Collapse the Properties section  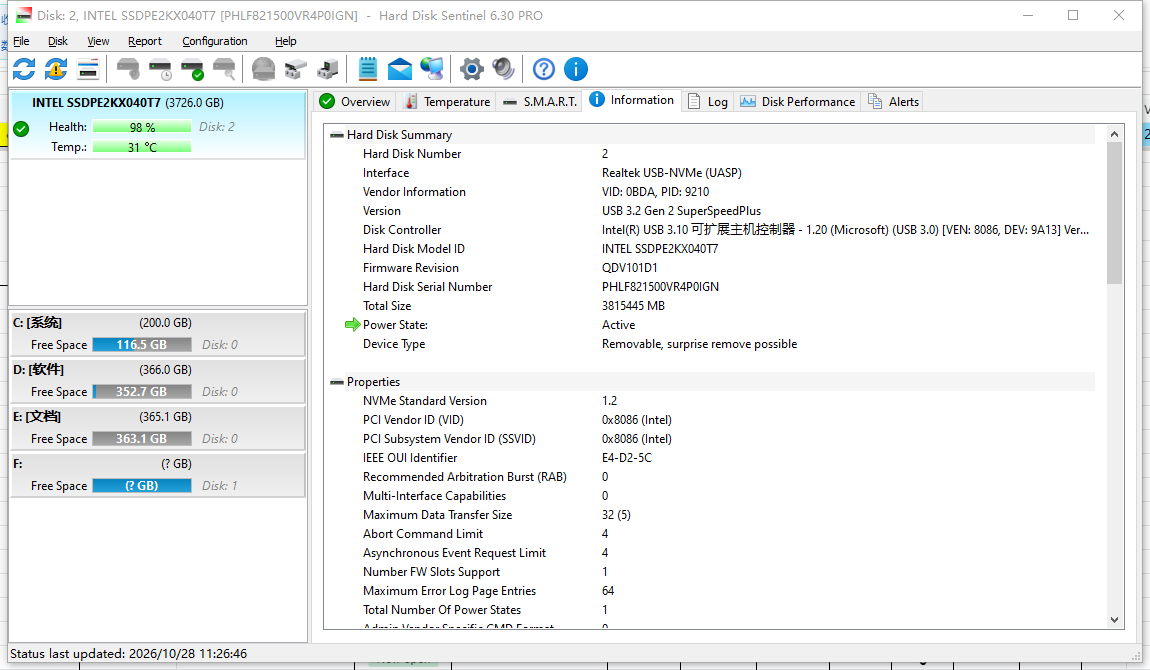(337, 382)
